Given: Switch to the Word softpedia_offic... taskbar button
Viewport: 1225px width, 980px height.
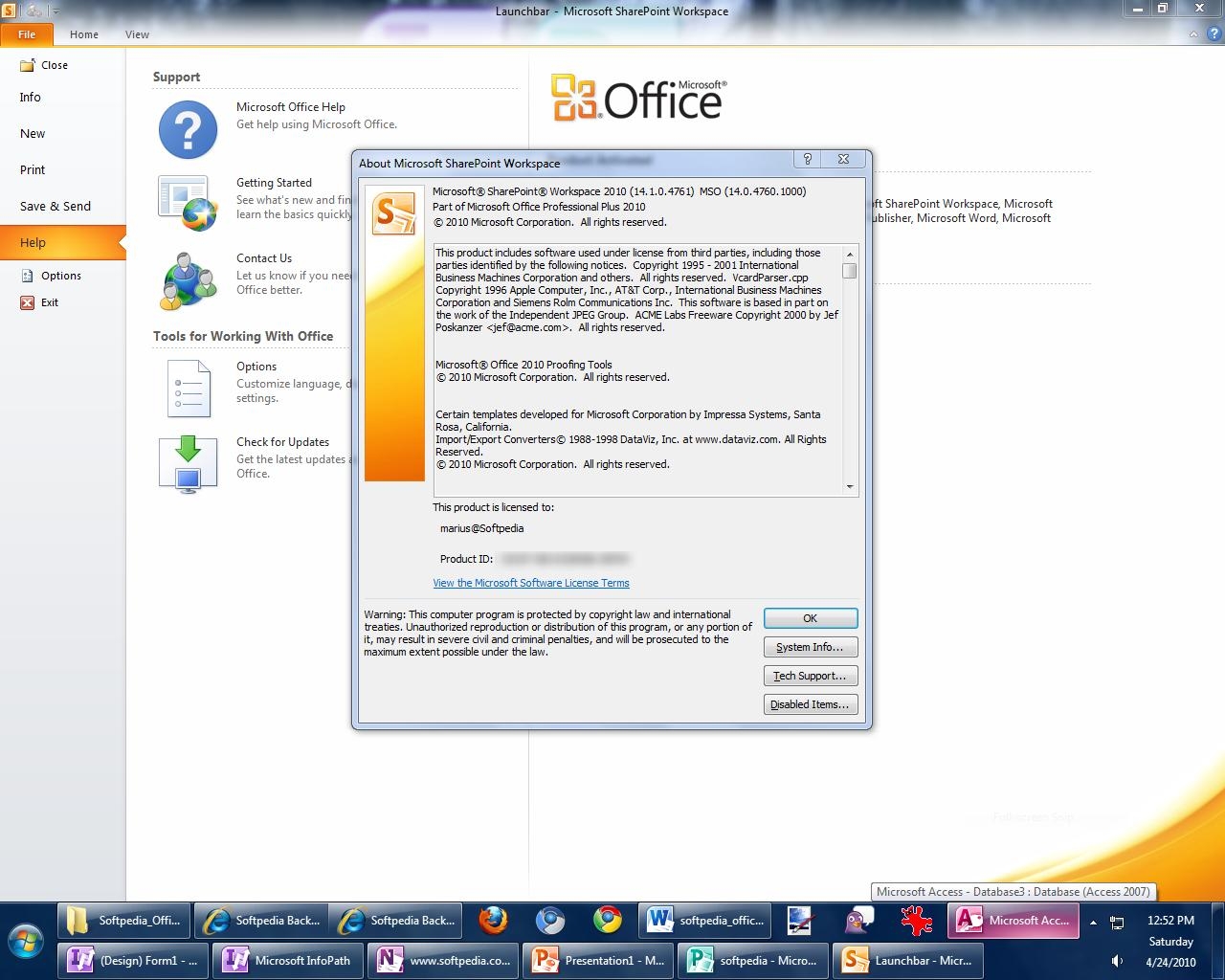Looking at the screenshot, I should [706, 921].
